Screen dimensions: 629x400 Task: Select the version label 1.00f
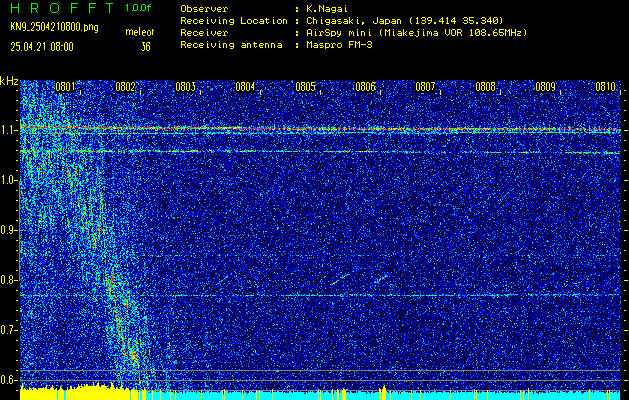click(138, 8)
